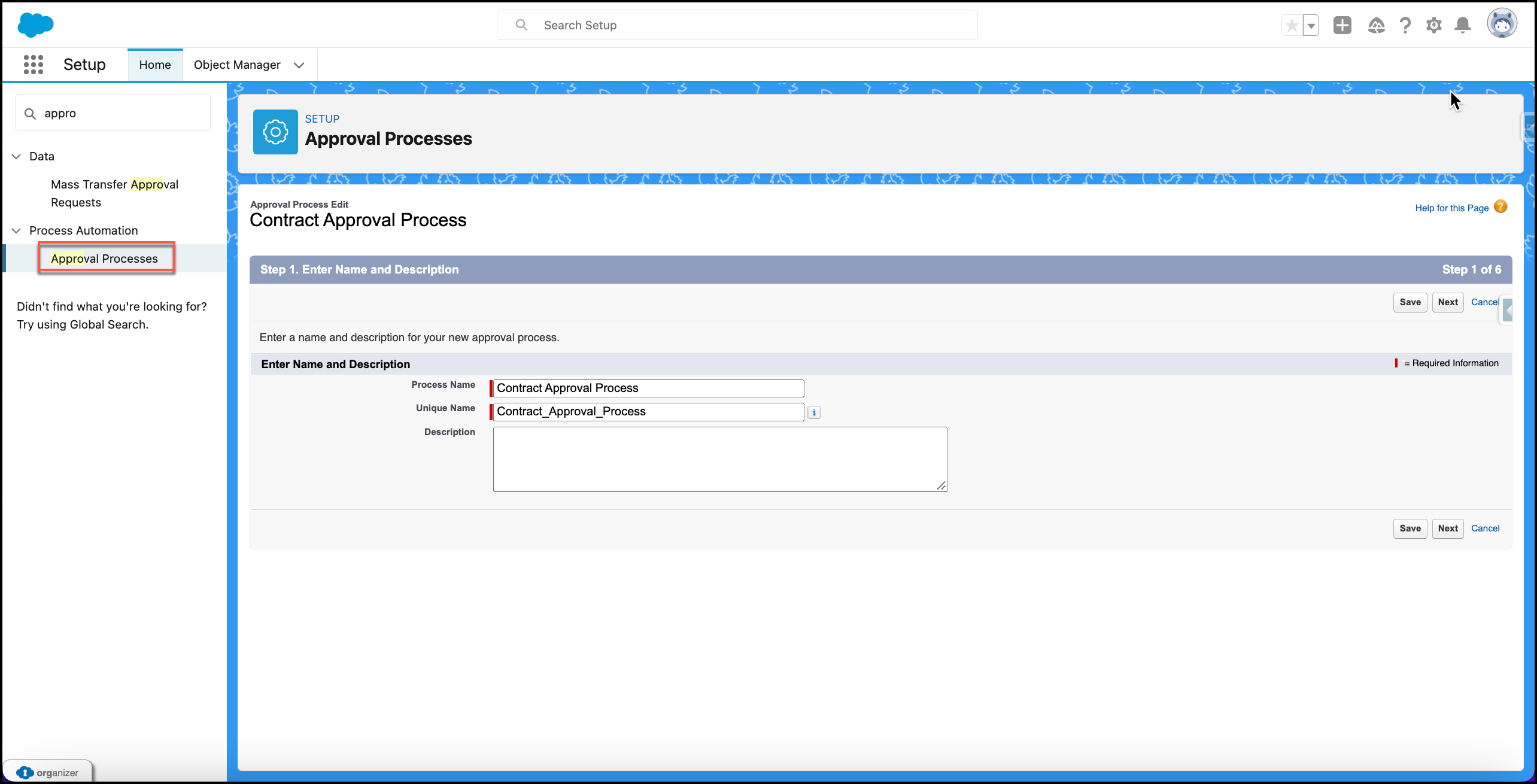Click the favorites star icon

(1292, 25)
